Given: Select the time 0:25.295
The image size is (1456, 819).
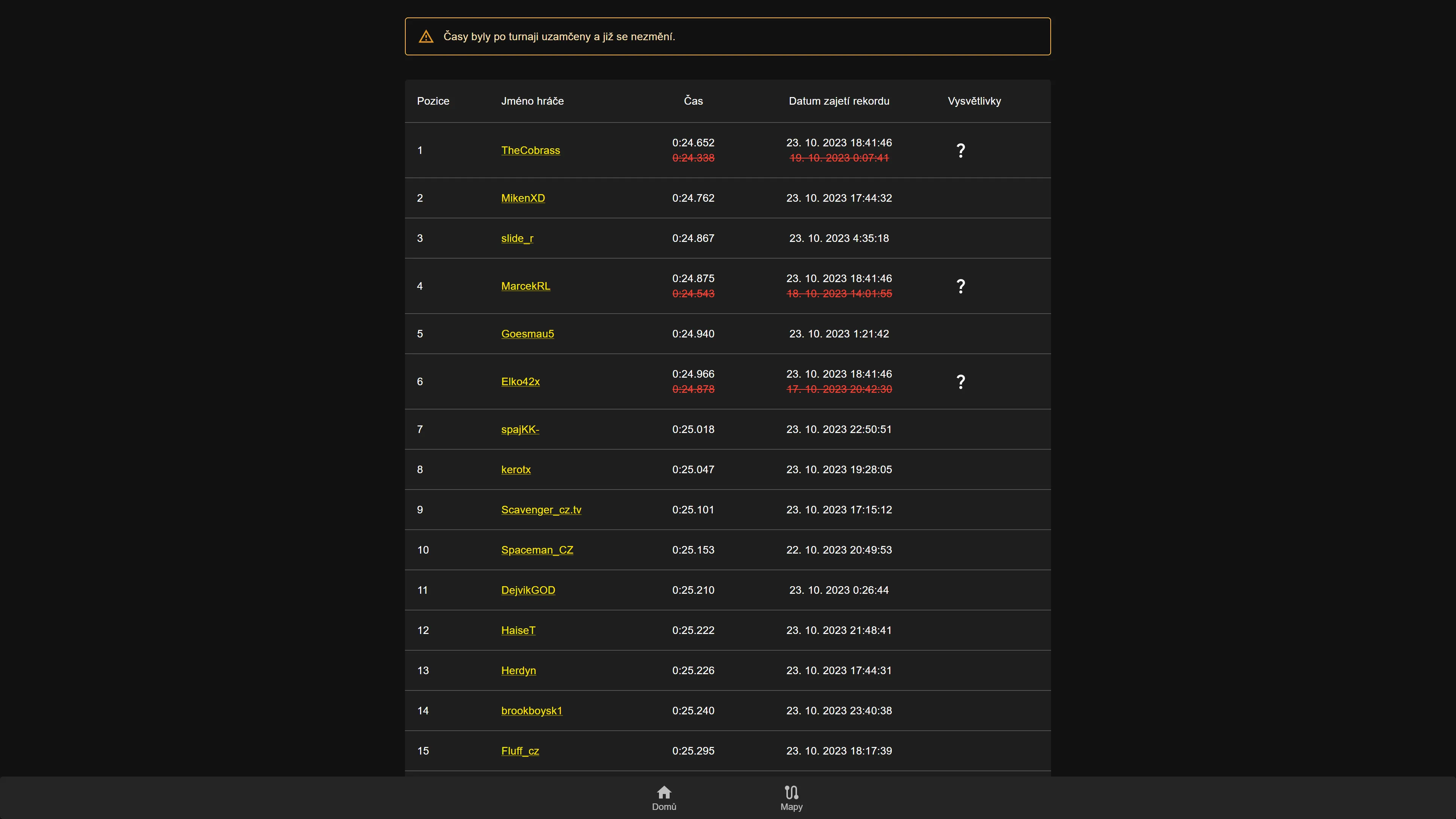Looking at the screenshot, I should (x=693, y=751).
